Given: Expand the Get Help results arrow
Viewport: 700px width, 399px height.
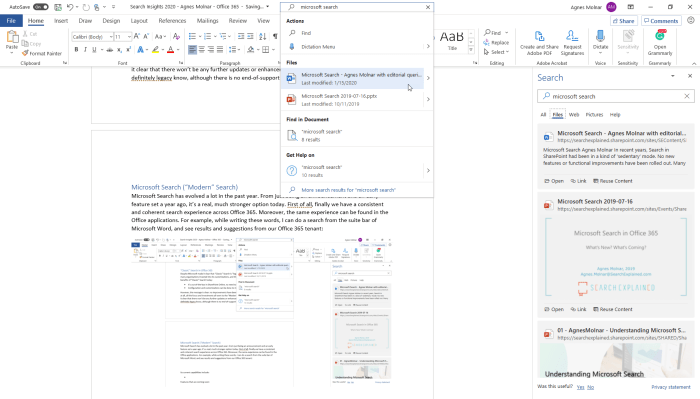Looking at the screenshot, I should point(428,170).
